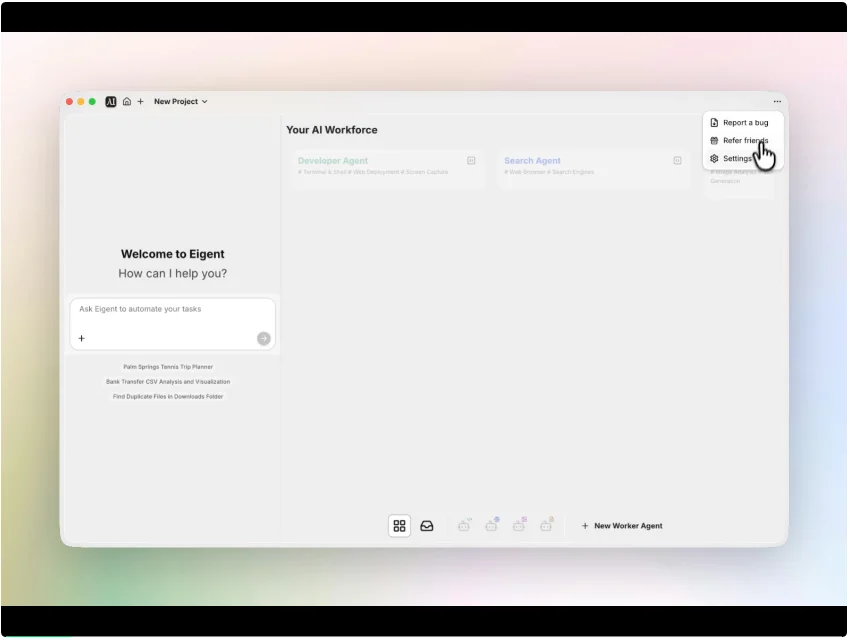
Task: Expand the Search Agent card icon
Action: (x=677, y=160)
